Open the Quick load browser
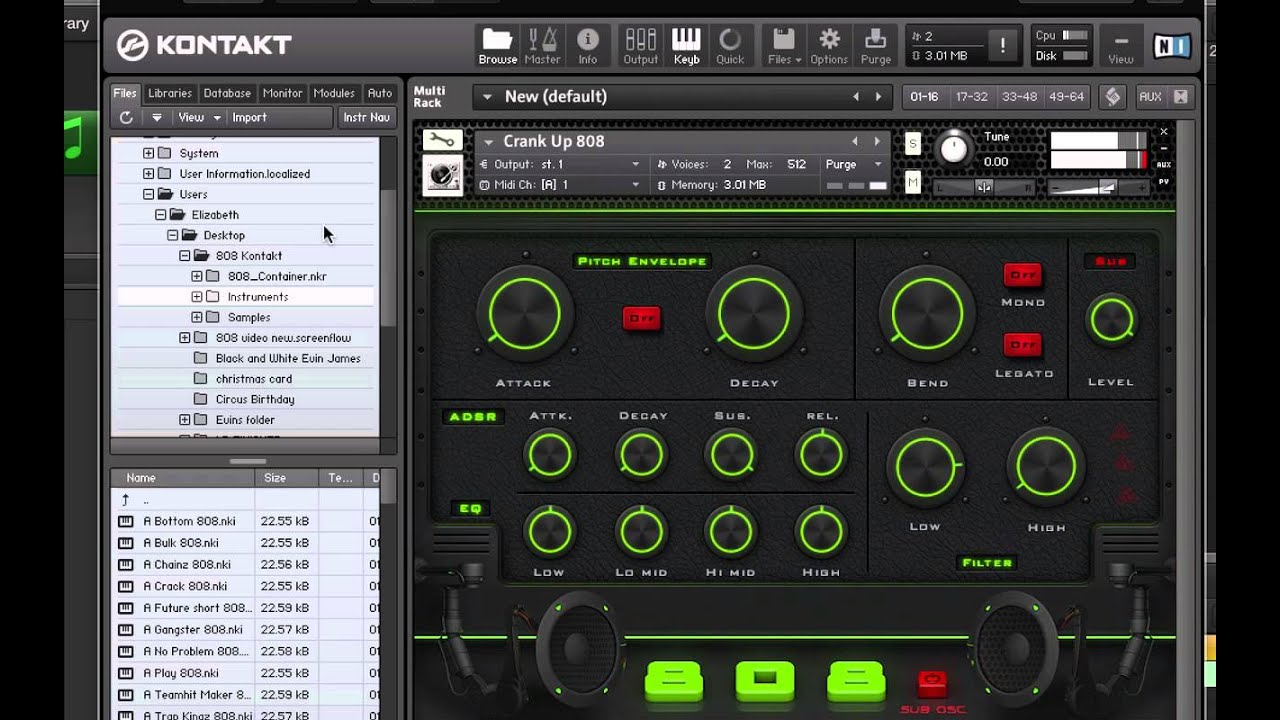The image size is (1280, 720). pyautogui.click(x=730, y=46)
